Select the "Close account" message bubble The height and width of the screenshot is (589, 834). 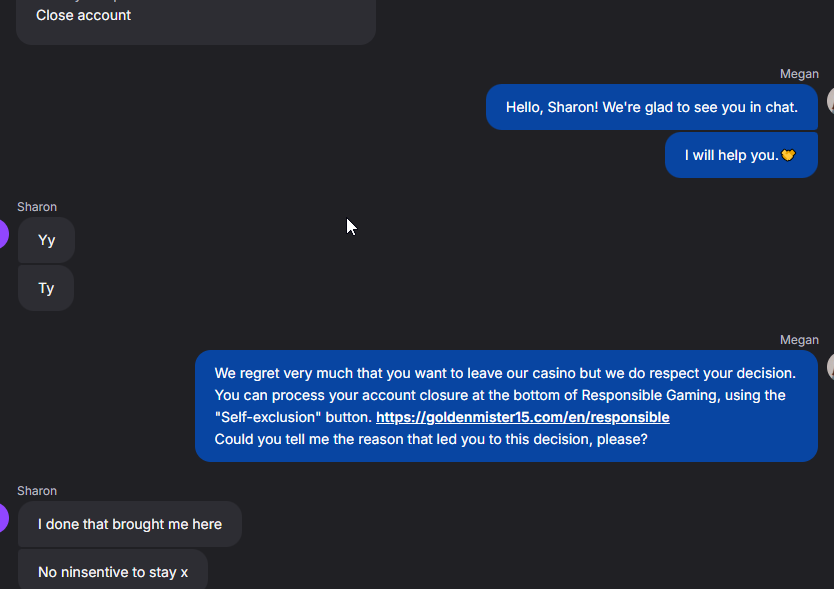coord(196,21)
